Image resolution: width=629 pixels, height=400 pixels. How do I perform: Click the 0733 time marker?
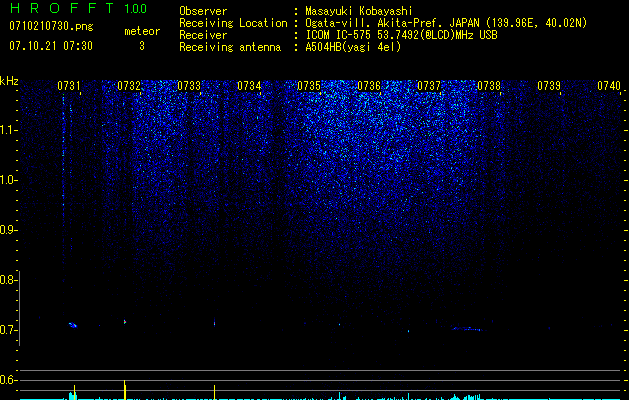[x=189, y=86]
